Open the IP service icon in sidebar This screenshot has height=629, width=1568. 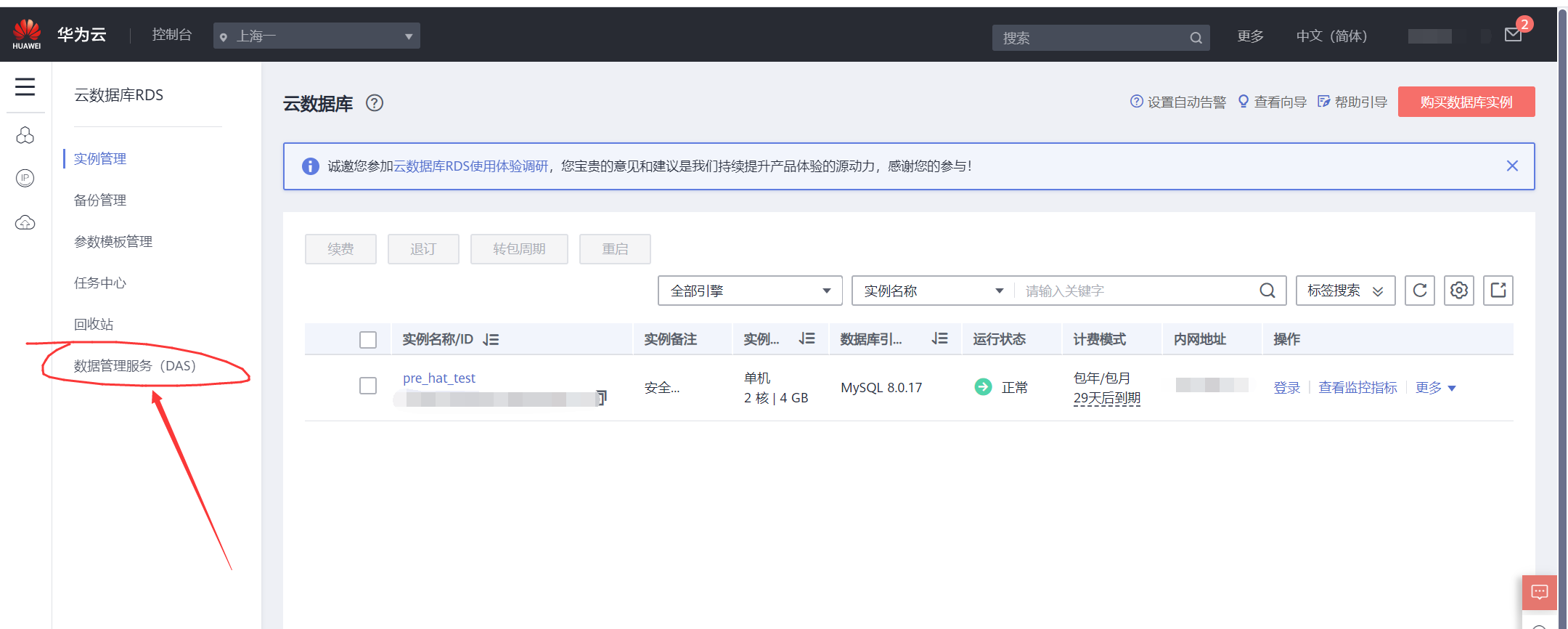pos(25,178)
